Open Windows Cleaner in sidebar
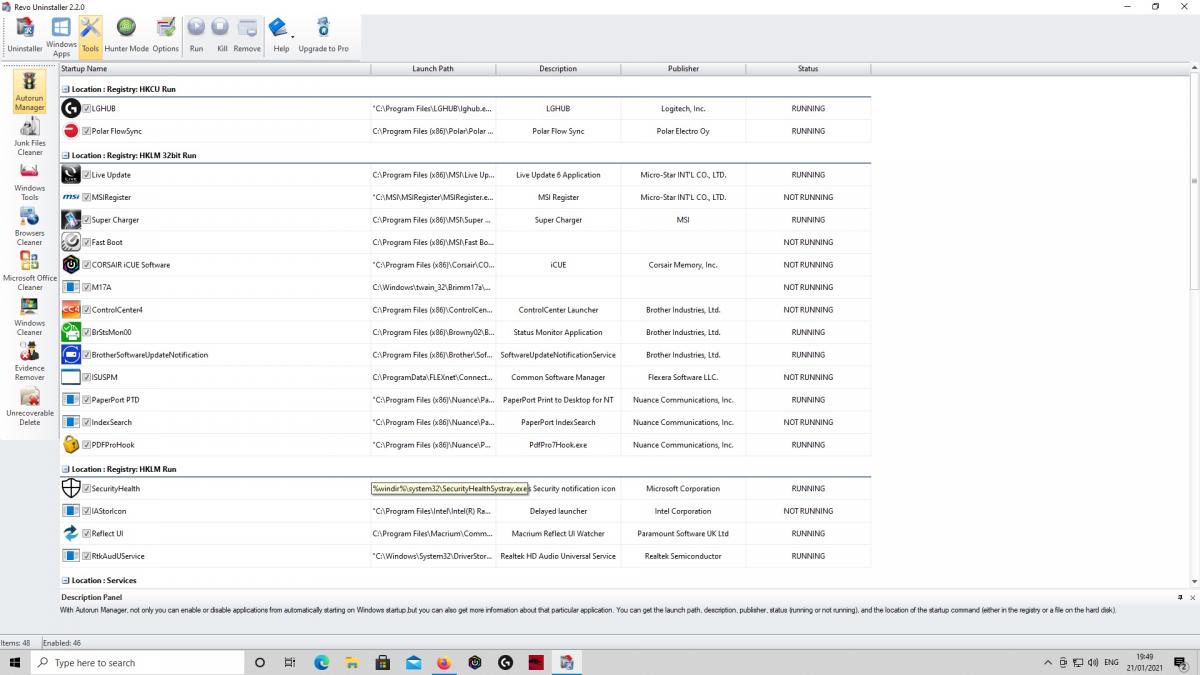The width and height of the screenshot is (1200, 675). [x=30, y=316]
